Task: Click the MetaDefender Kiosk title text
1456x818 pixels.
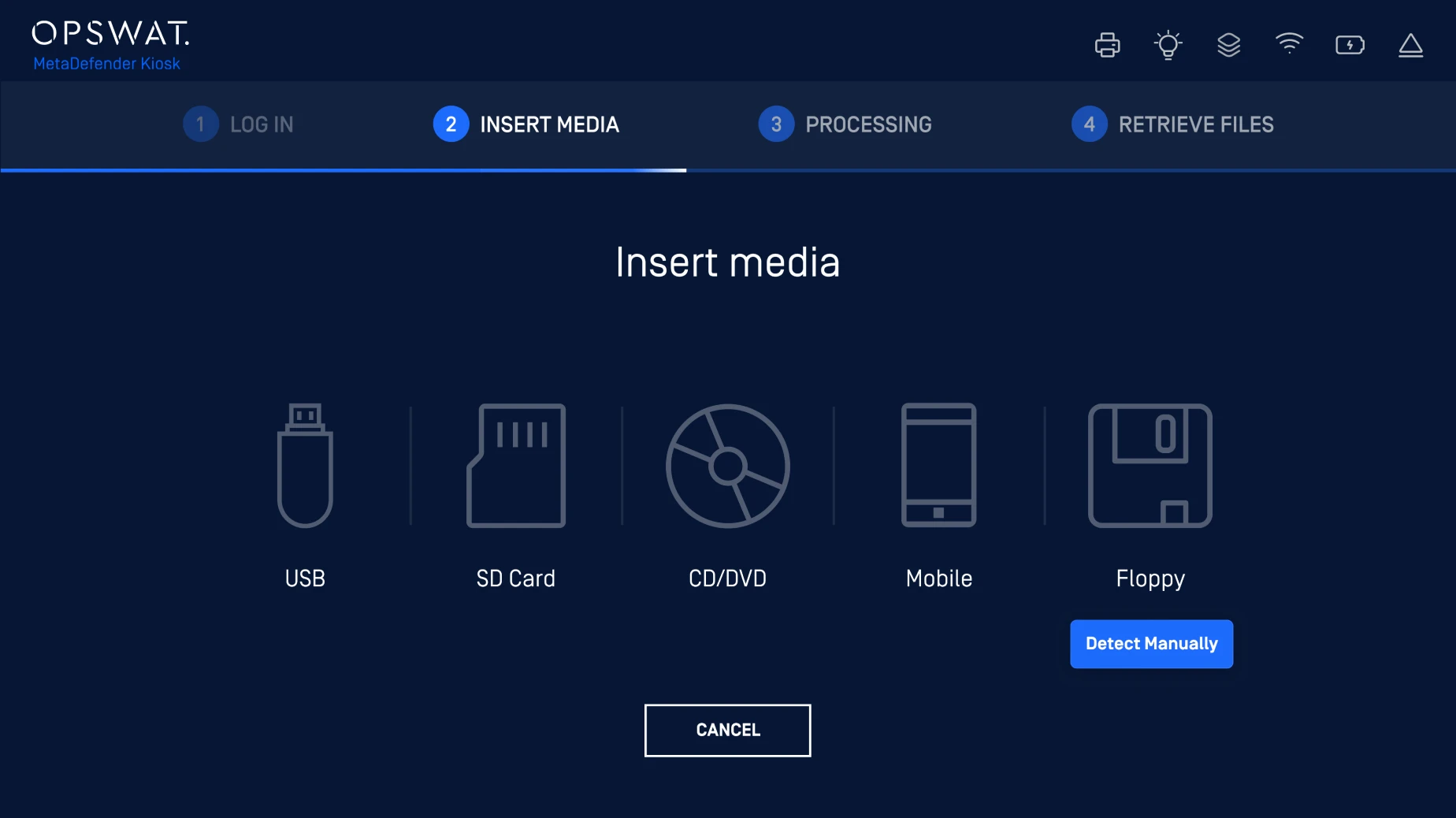Action: pos(106,64)
